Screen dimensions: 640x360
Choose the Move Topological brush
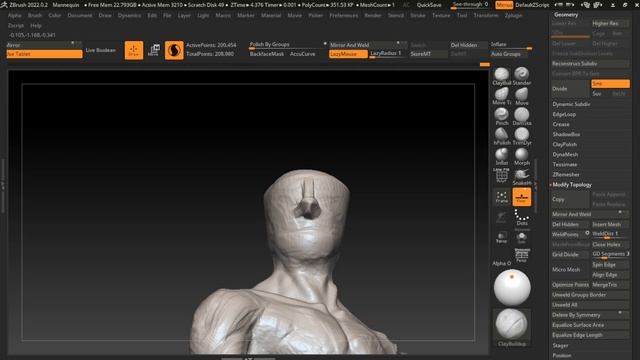[502, 96]
